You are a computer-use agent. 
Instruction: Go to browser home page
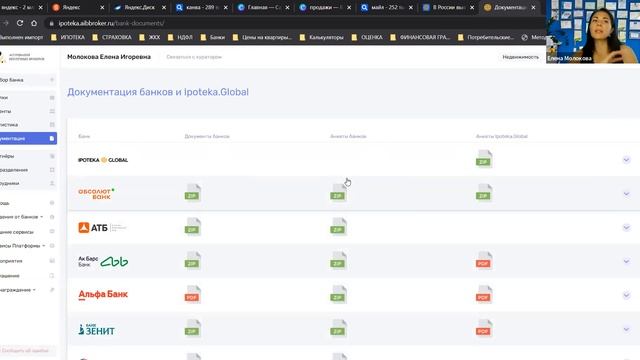coord(34,23)
